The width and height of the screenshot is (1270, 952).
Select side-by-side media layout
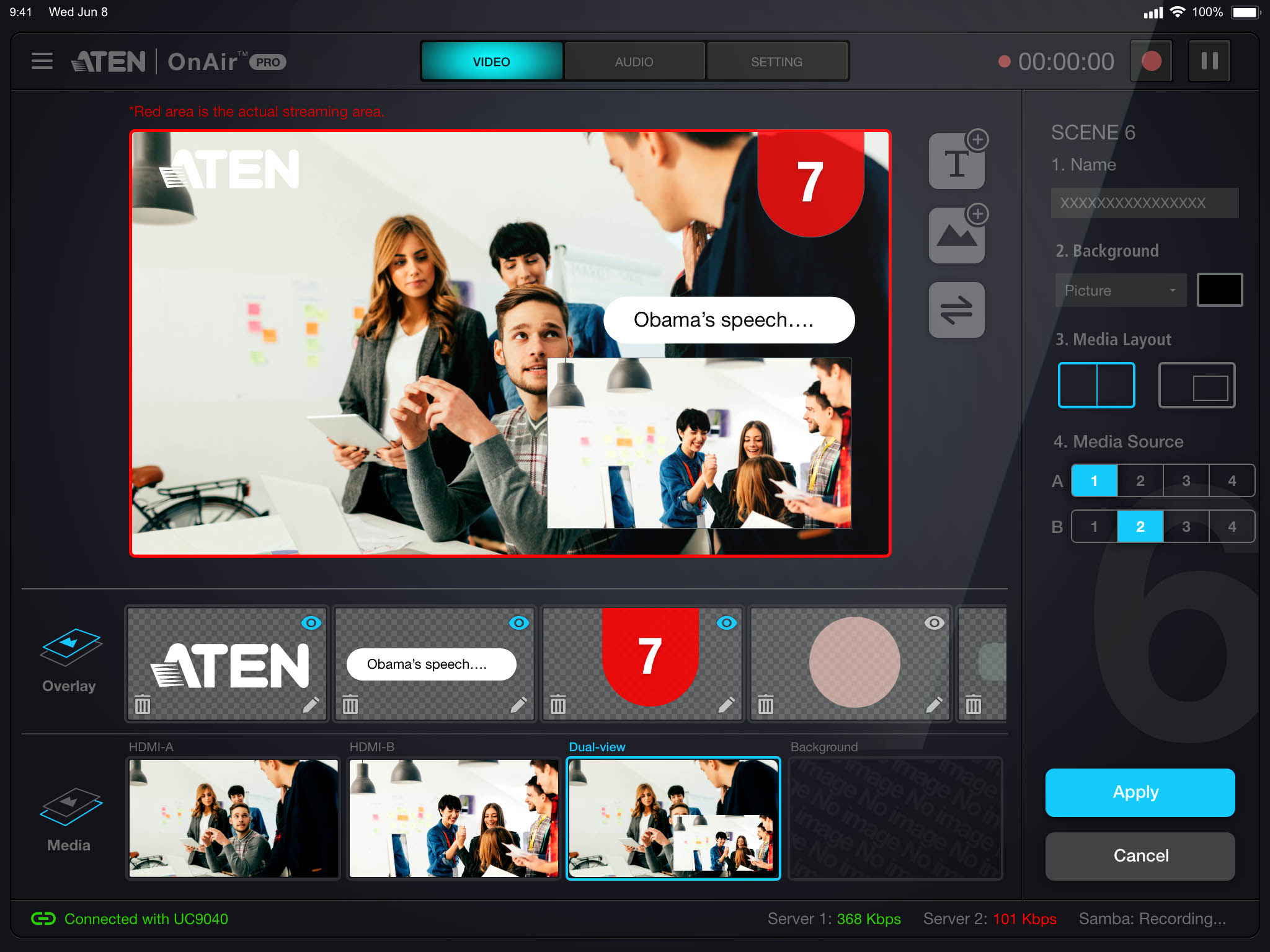[1096, 386]
